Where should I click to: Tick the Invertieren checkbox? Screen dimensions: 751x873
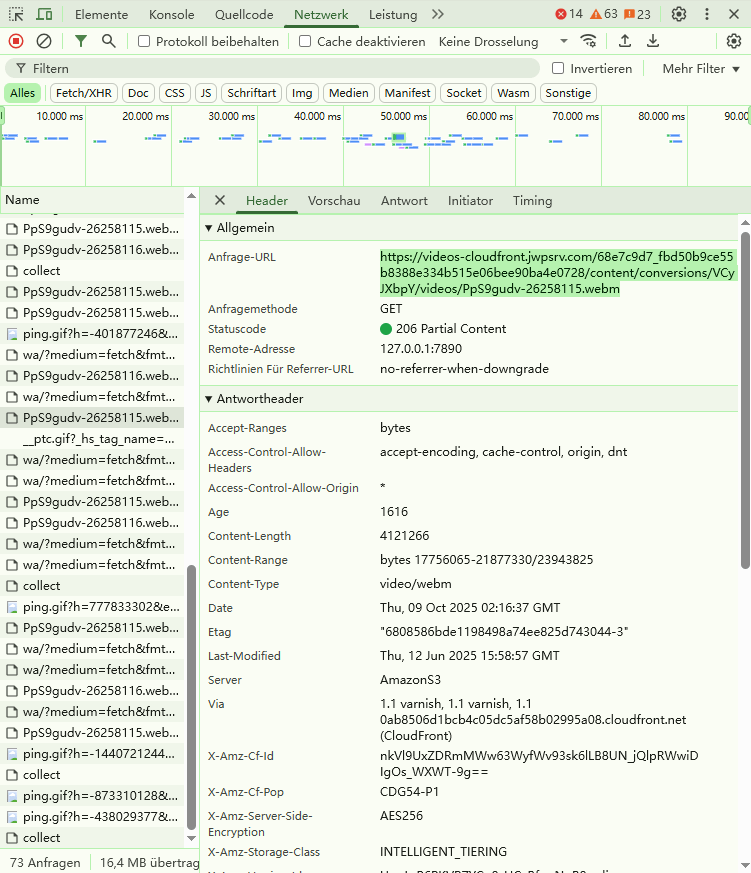[558, 68]
